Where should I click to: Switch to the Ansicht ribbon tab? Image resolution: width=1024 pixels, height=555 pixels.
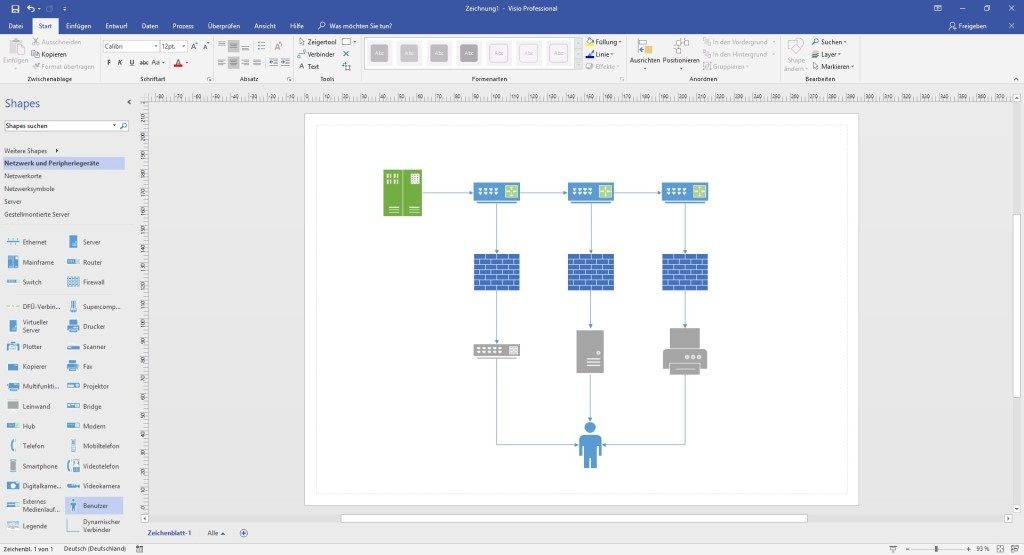coord(264,26)
